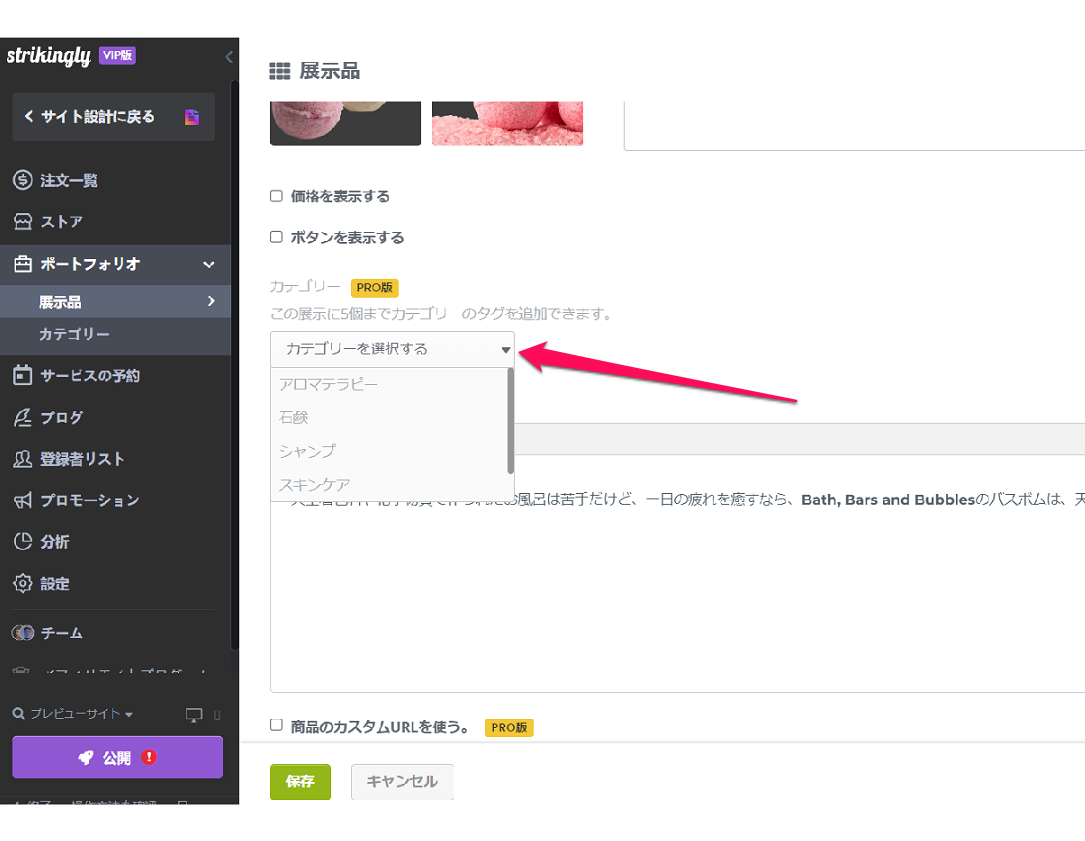Collapse the ポートフォリオ section chevron
This screenshot has width=1085, height=841.
[x=208, y=264]
